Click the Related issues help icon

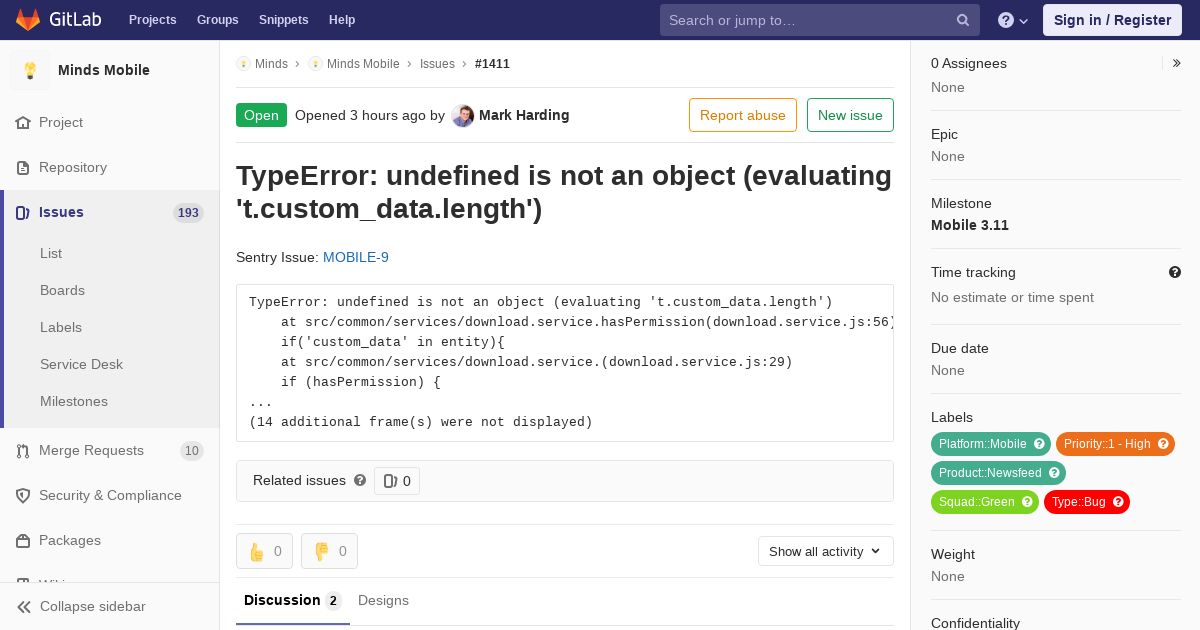coord(360,480)
